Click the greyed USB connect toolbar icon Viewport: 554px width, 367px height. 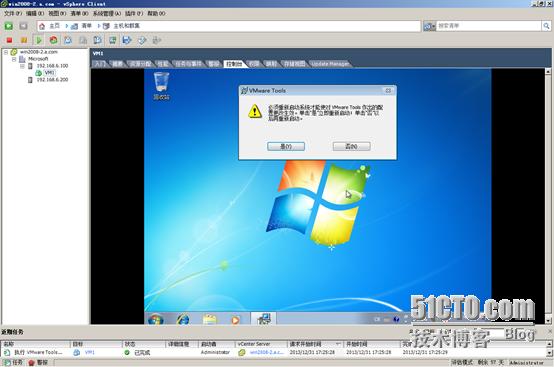point(157,40)
